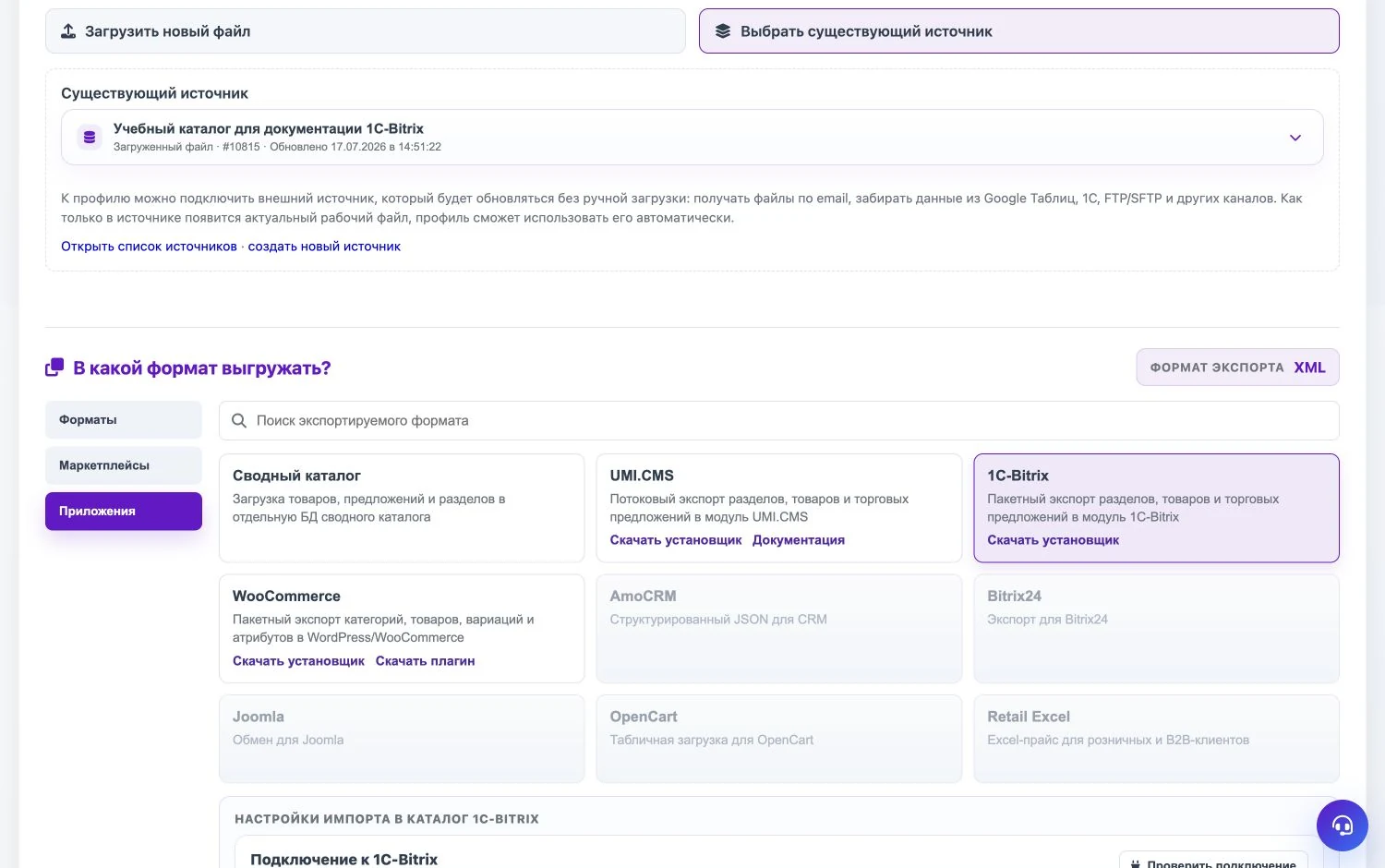Open the Учебный каталог source selector
This screenshot has width=1385, height=868.
click(x=692, y=138)
